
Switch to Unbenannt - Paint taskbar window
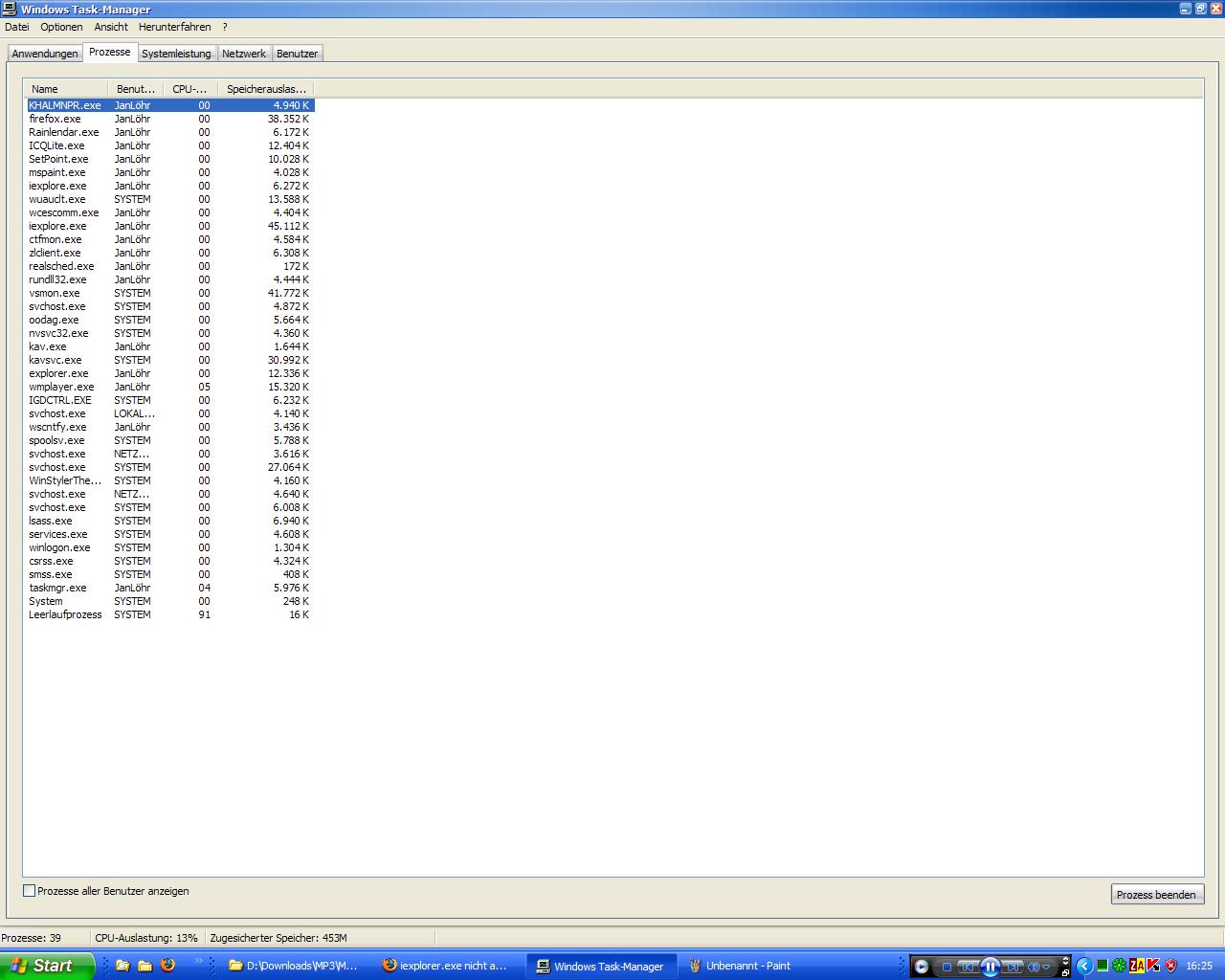point(755,967)
